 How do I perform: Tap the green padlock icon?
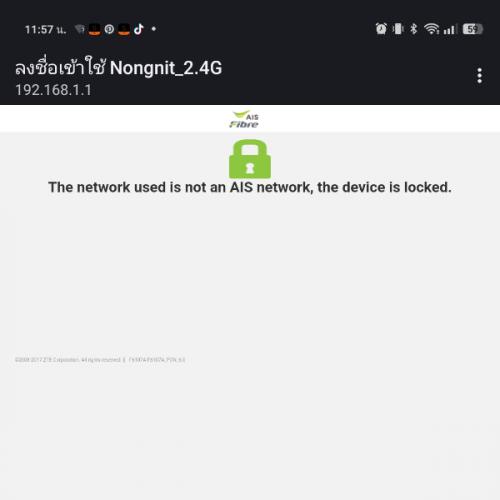[x=250, y=159]
